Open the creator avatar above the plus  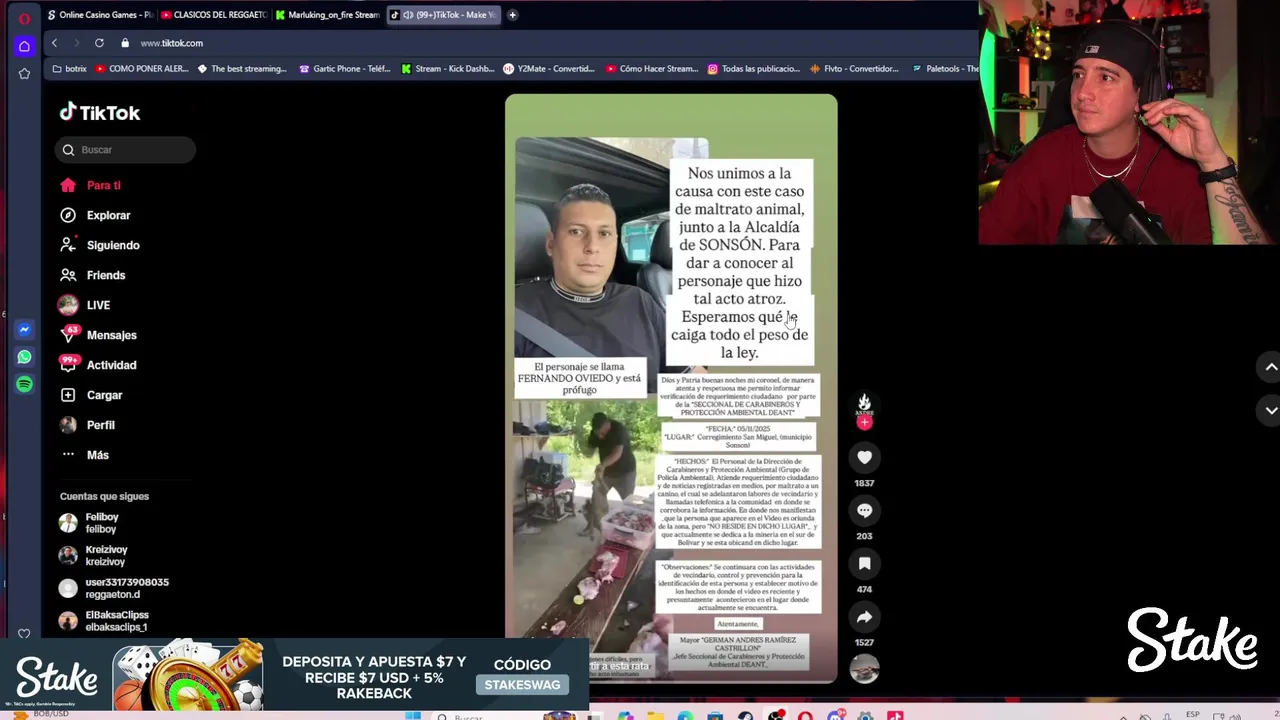coord(864,403)
